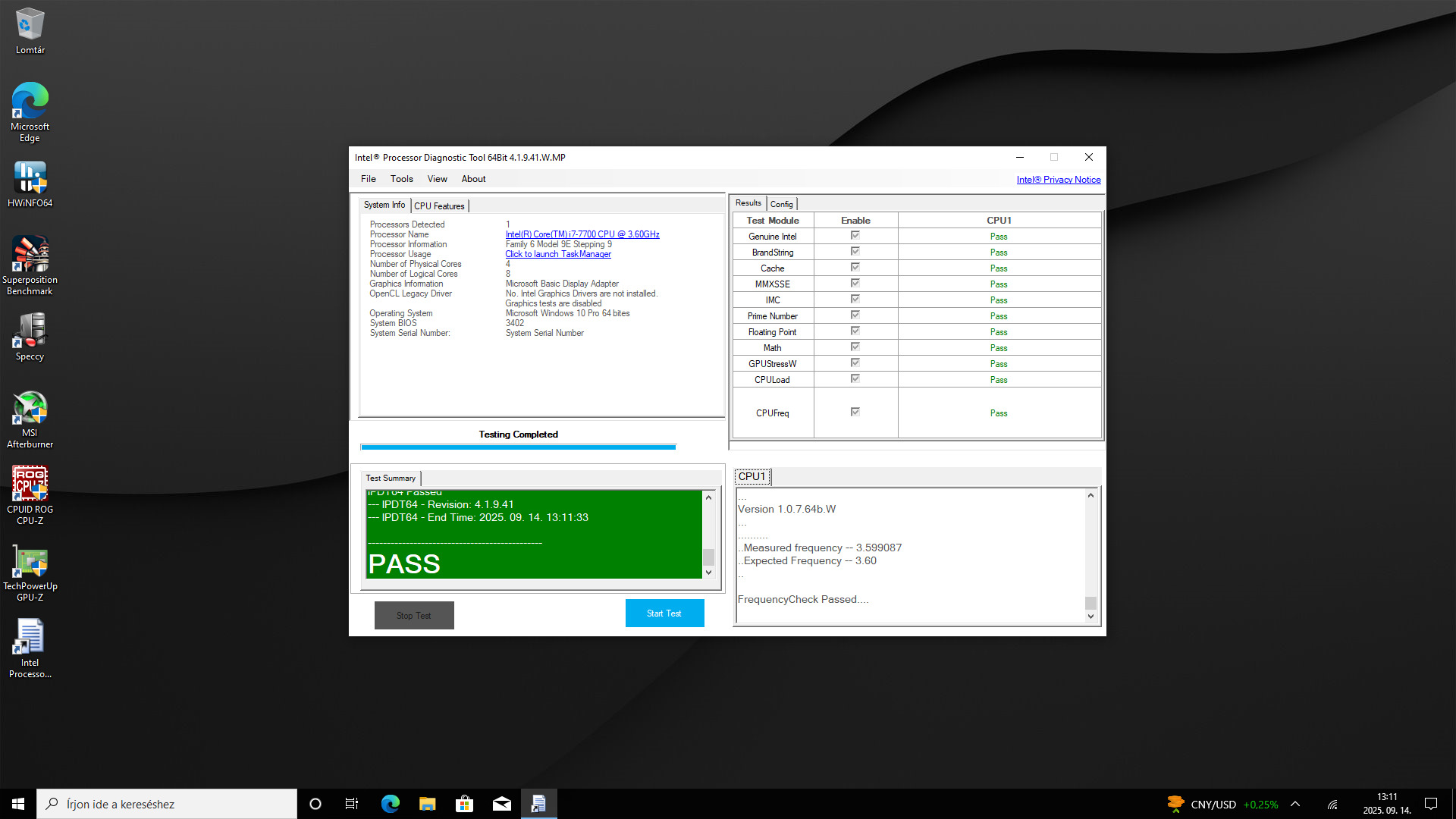Click the testing progress bar
The width and height of the screenshot is (1456, 819).
(518, 447)
